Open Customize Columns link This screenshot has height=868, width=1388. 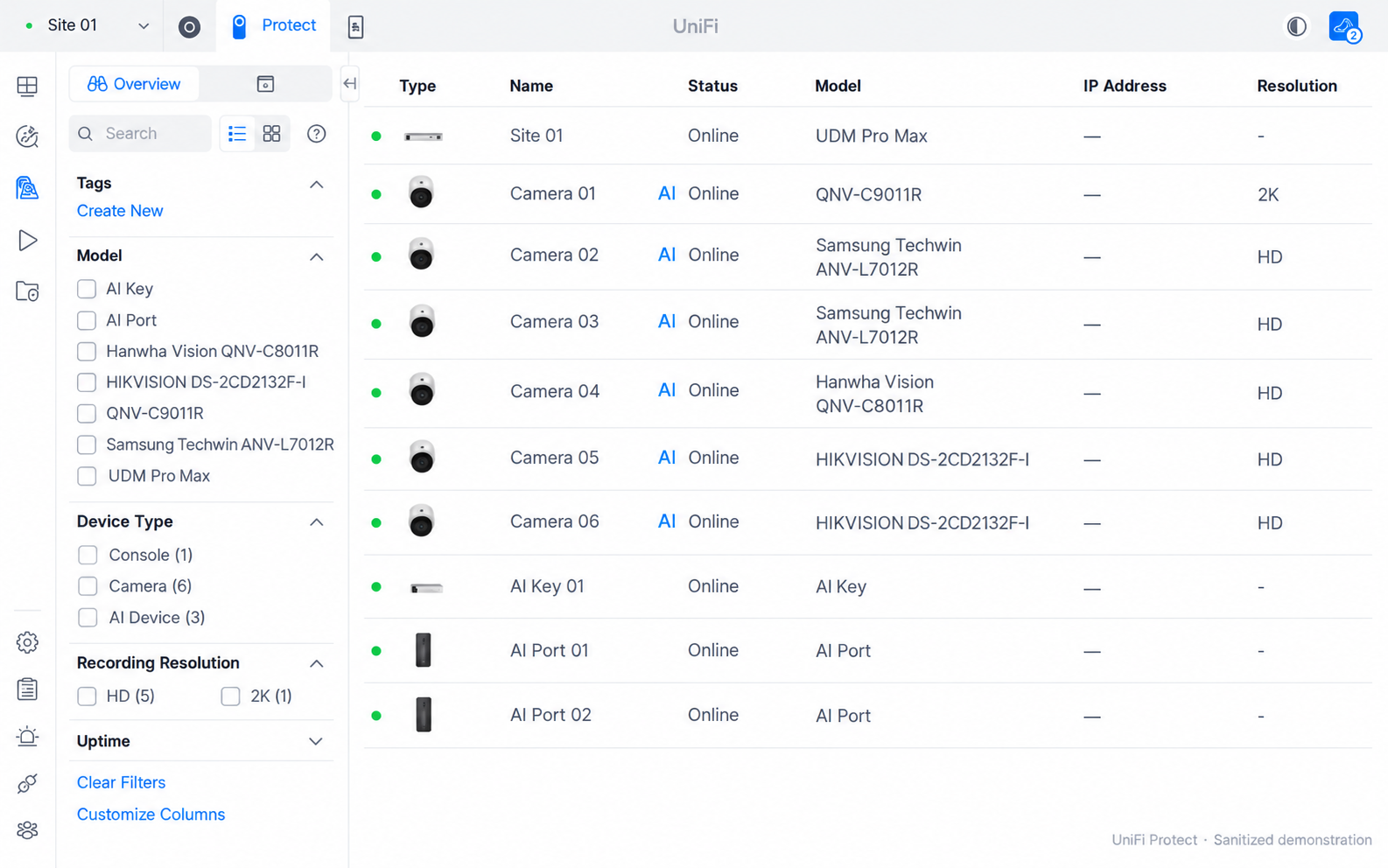click(151, 815)
